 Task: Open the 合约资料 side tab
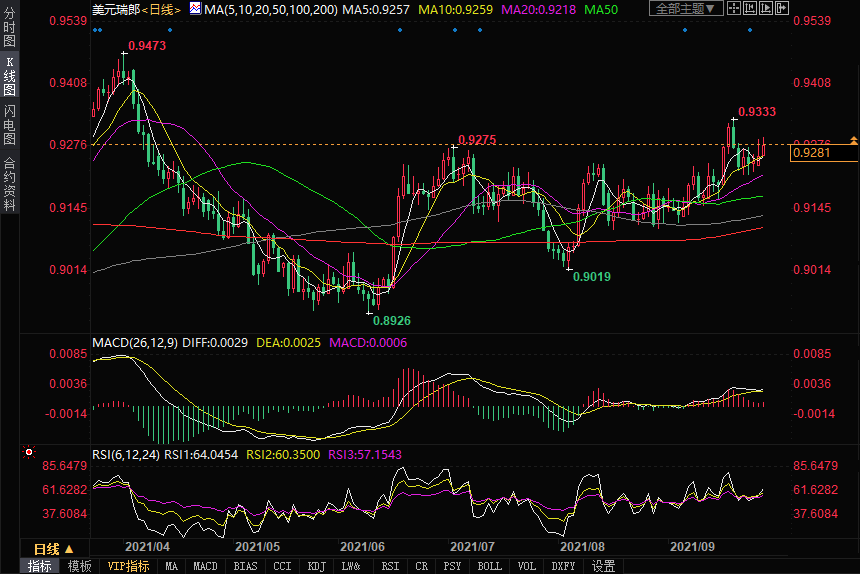click(x=9, y=184)
